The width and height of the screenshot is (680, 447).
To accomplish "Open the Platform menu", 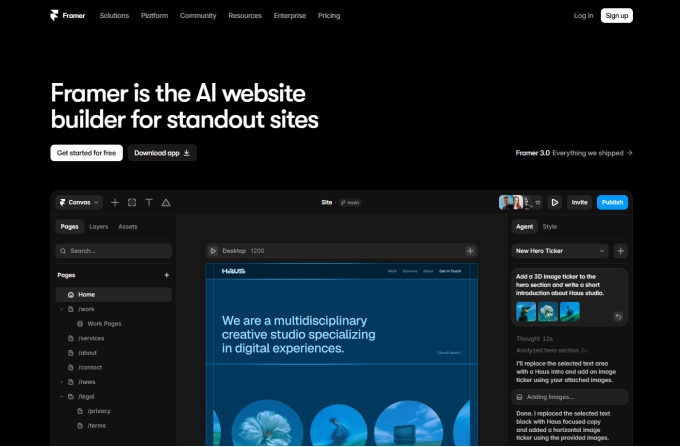I will pos(154,16).
